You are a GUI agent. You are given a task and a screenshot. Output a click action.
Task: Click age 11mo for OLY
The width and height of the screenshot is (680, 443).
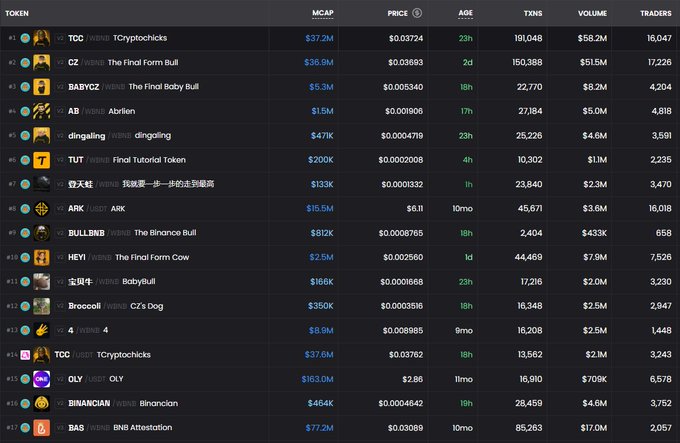point(464,379)
